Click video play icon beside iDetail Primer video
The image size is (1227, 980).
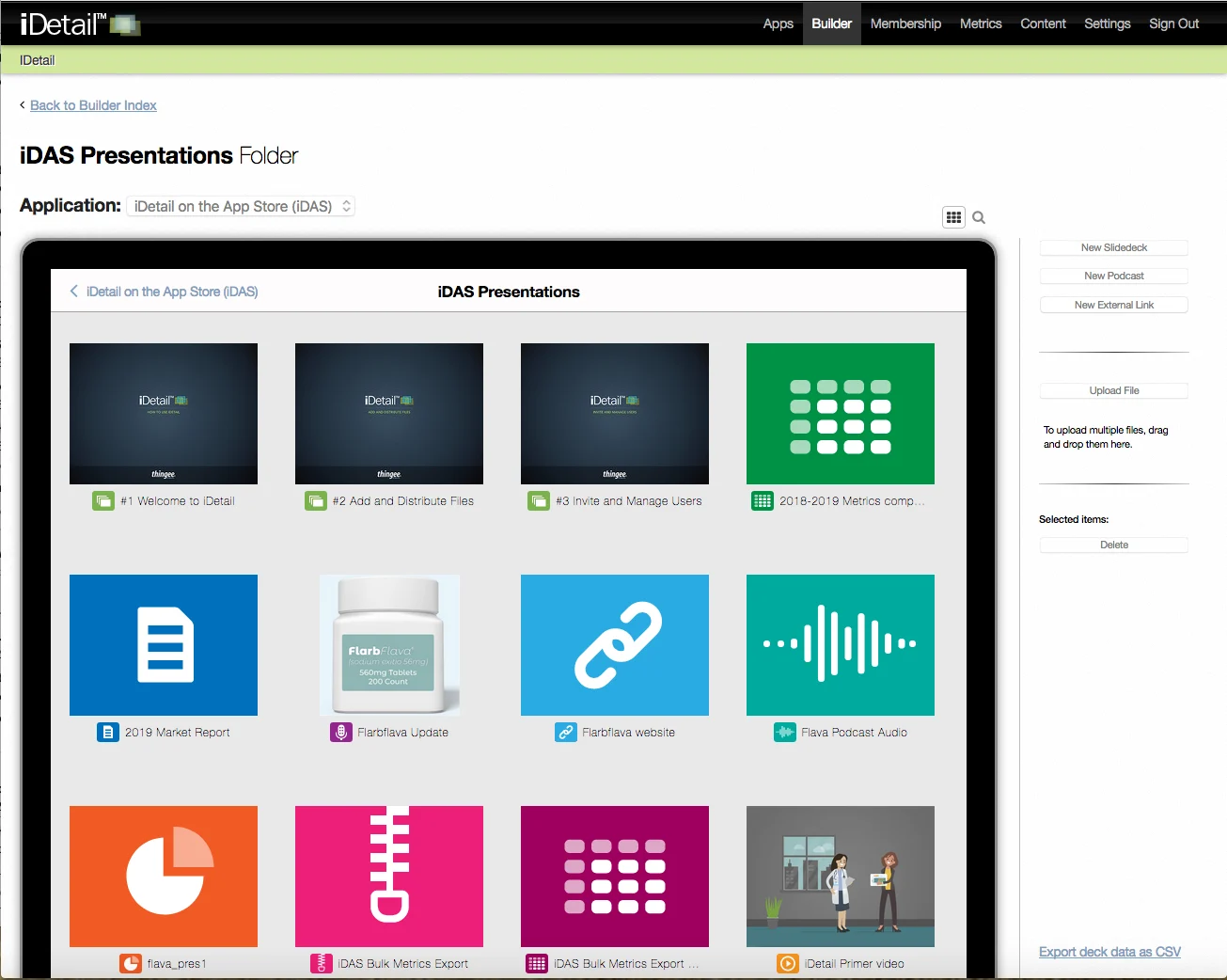point(788,964)
